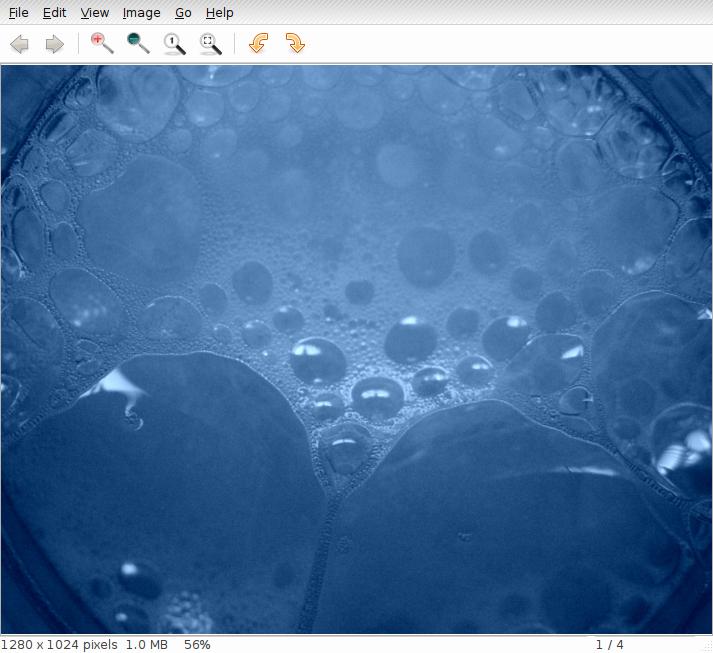Click the '56%' zoom level text

click(x=197, y=645)
